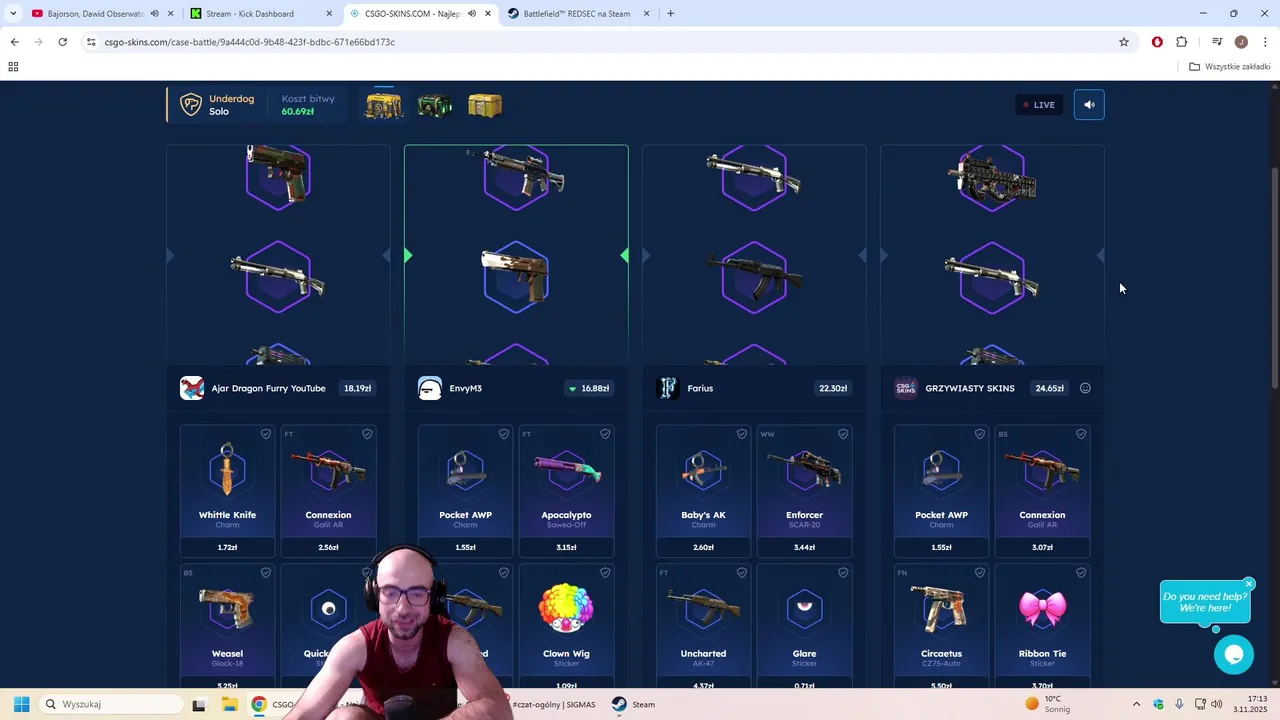1280x720 pixels.
Task: Mute audio on the Bajorson YouTube tab
Action: coord(154,14)
